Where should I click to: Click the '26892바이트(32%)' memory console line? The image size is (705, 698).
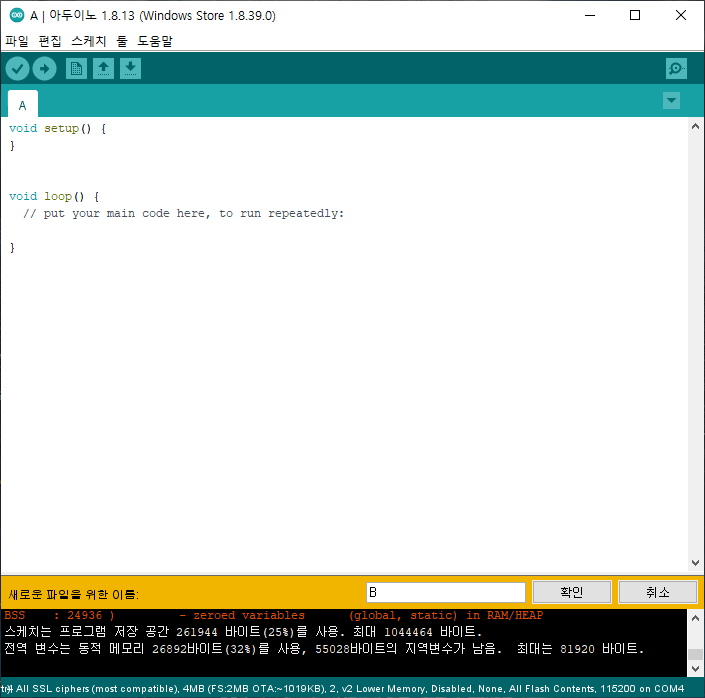pyautogui.click(x=324, y=649)
